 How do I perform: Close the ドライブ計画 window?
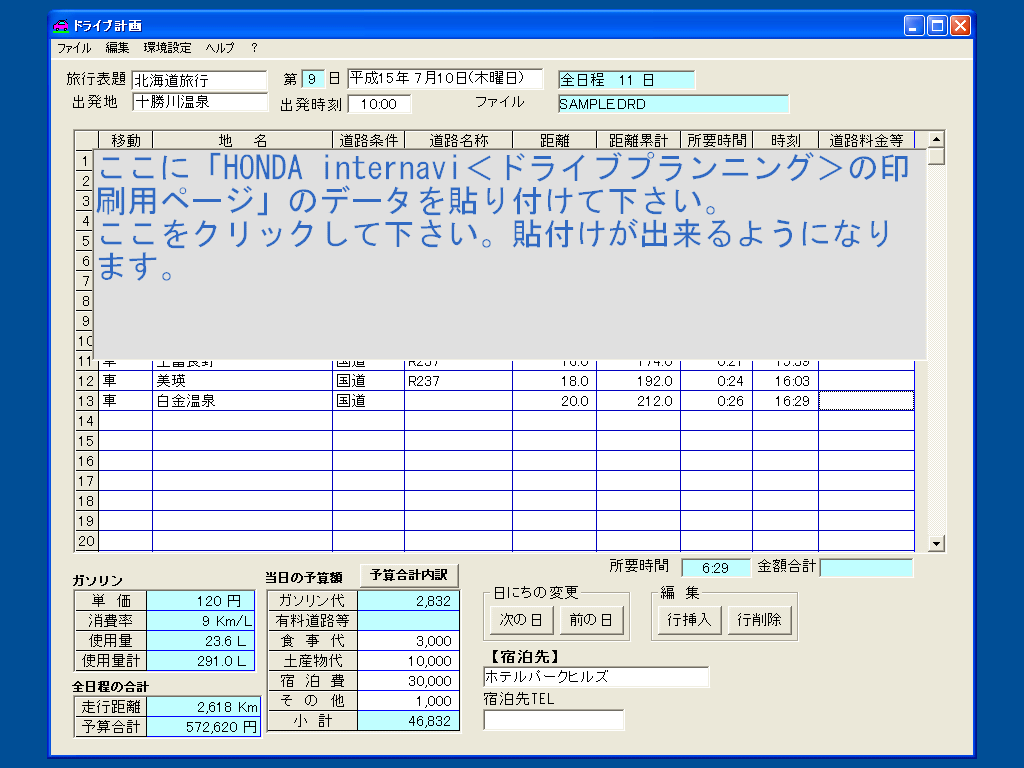[960, 25]
